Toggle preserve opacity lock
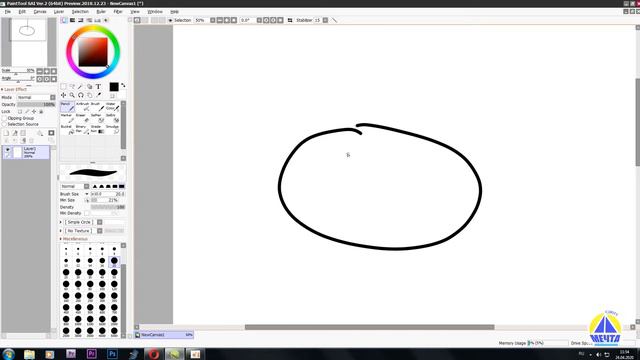The width and height of the screenshot is (640, 360). [20, 111]
